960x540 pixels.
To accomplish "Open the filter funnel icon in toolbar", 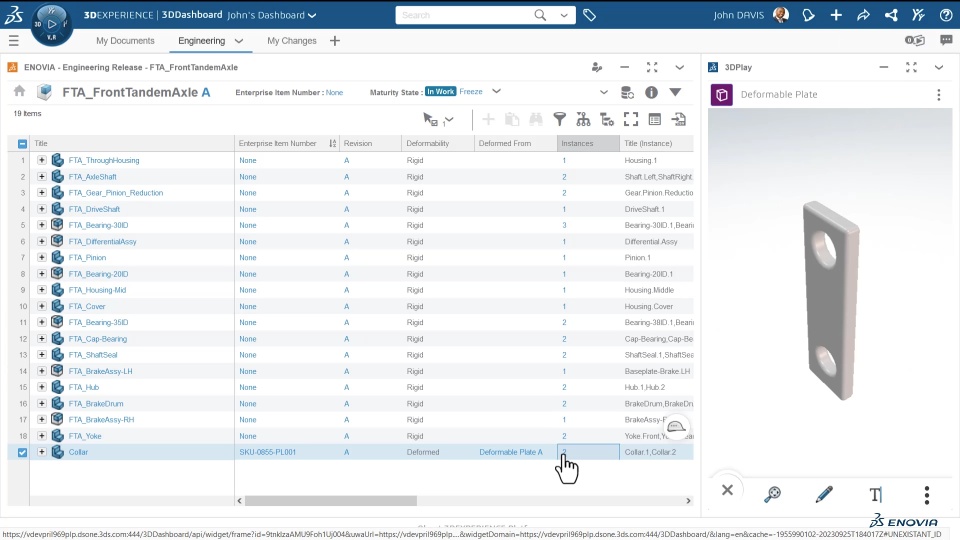I will tap(559, 119).
